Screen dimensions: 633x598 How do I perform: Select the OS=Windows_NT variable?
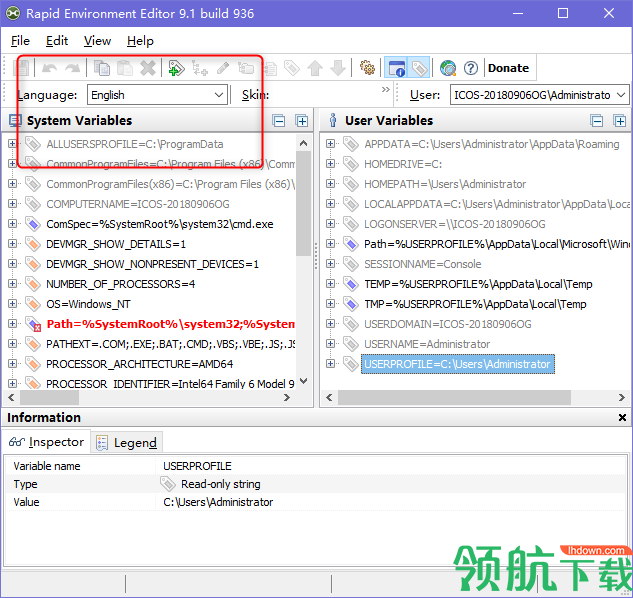point(88,304)
